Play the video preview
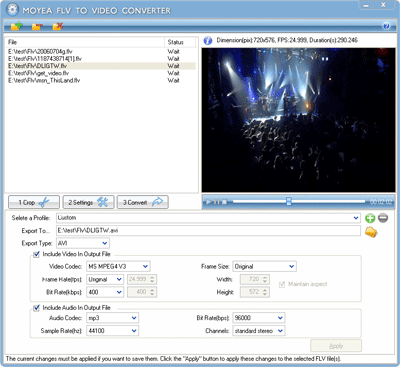 coord(209,202)
